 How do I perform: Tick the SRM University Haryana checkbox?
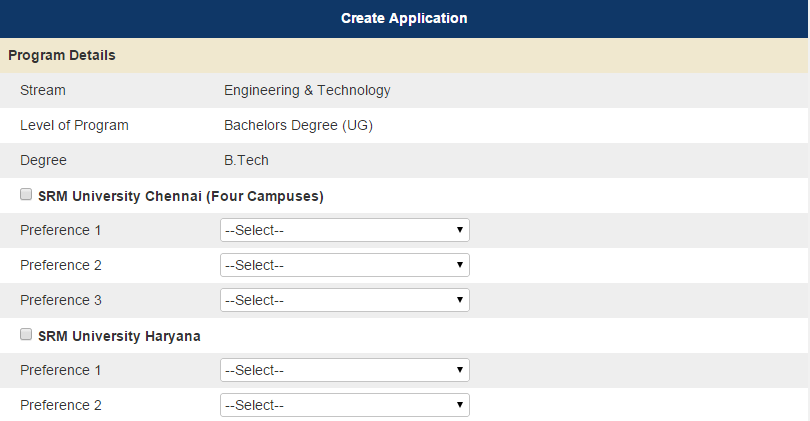pos(26,335)
